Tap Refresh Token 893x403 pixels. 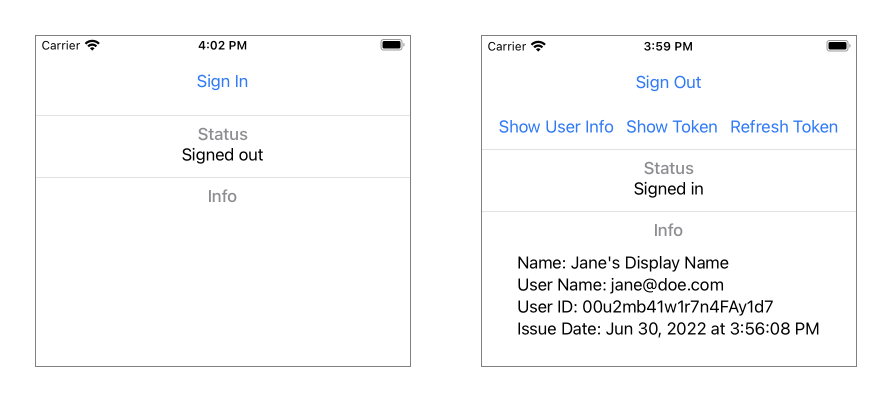784,127
